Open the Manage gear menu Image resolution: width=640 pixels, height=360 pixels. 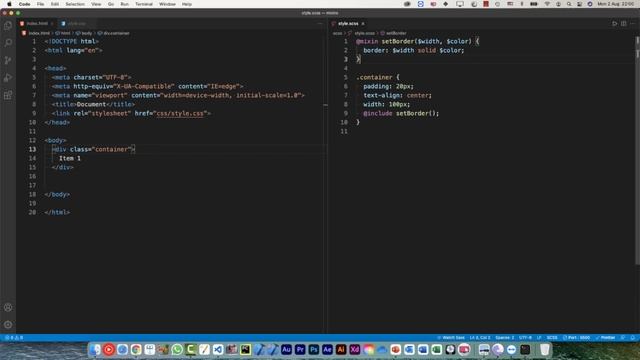[x=8, y=325]
